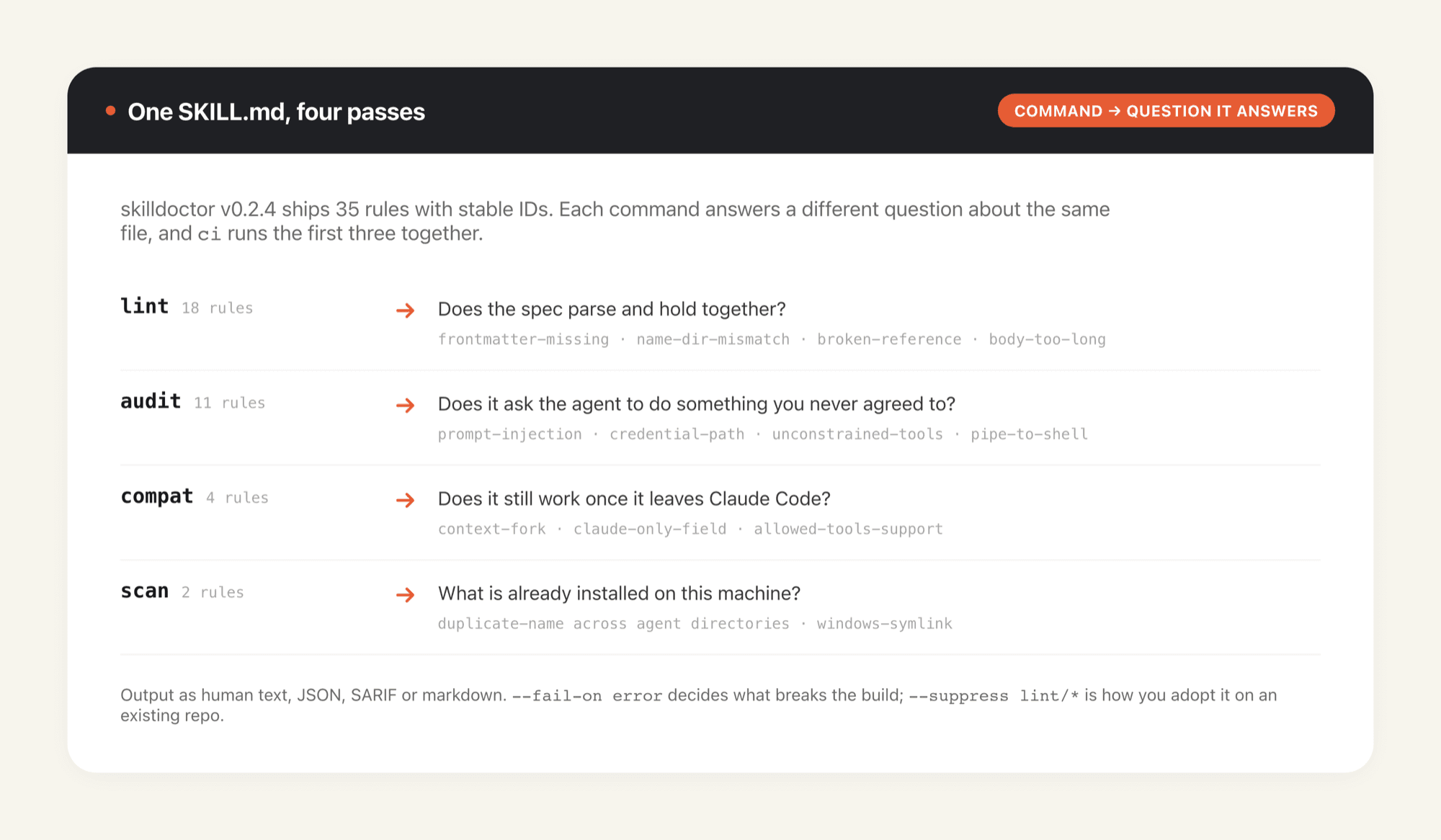Click the --suppress lint/* flag text
Screen dimensions: 1441x840
click(x=994, y=696)
